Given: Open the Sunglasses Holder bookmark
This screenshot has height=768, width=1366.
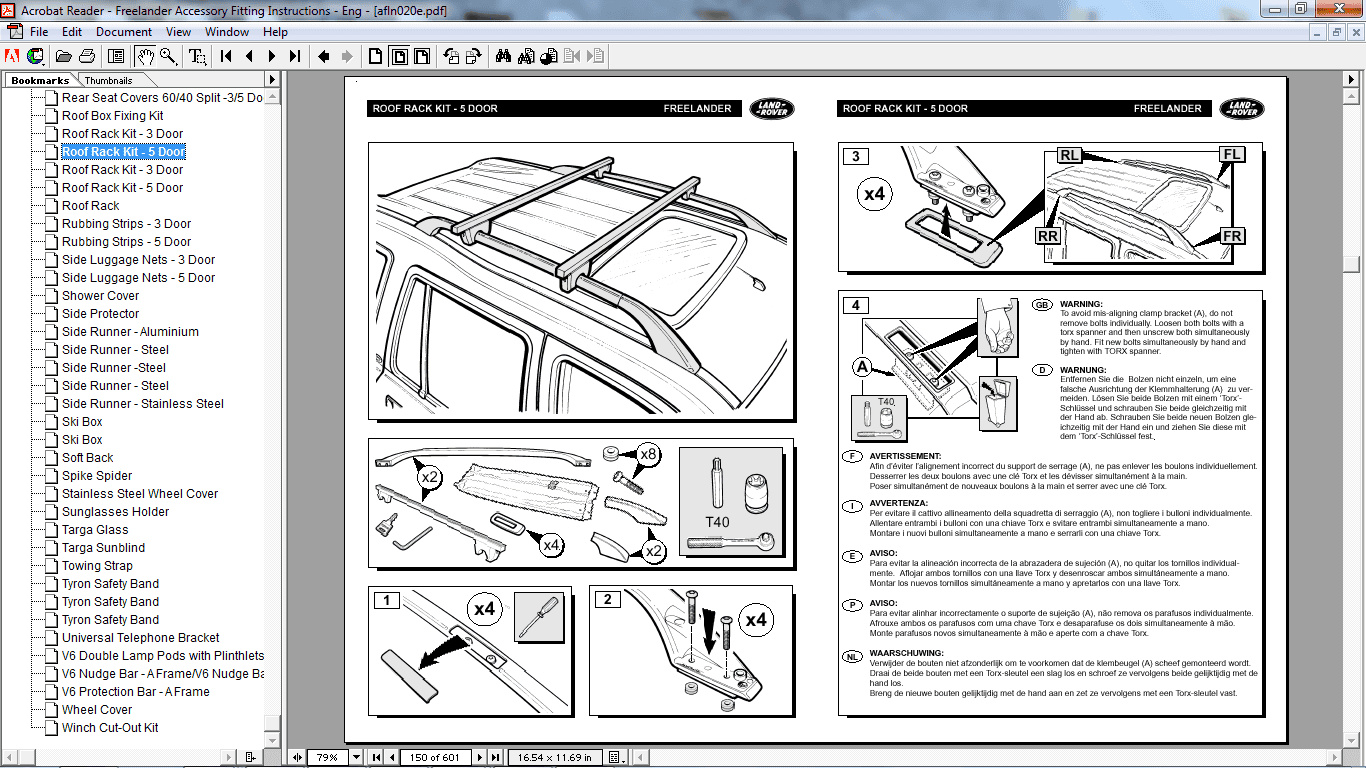Looking at the screenshot, I should click(x=115, y=512).
